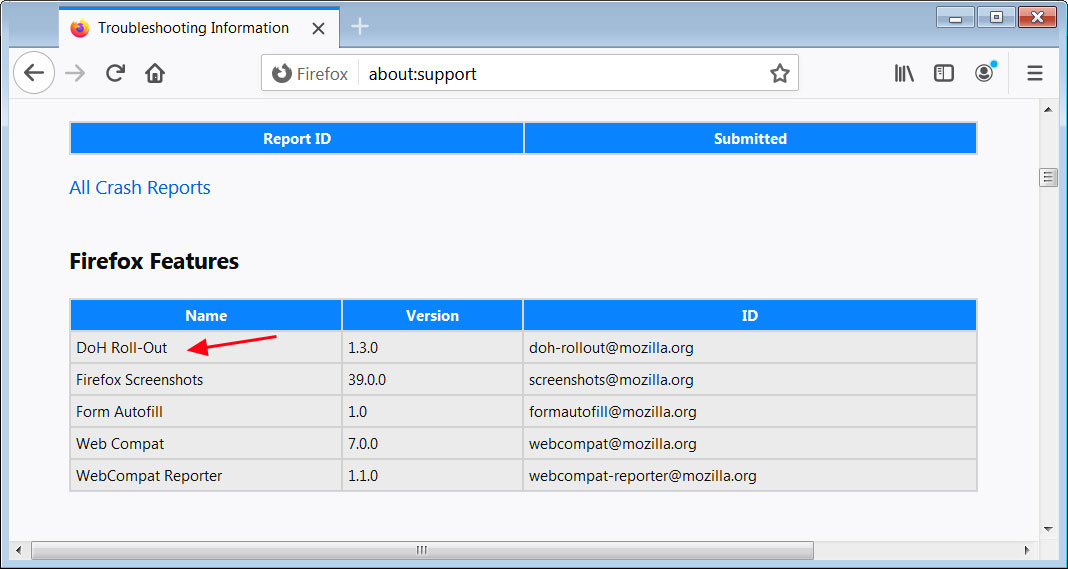1068x569 pixels.
Task: Minimize the Firefox window
Action: coord(955,18)
